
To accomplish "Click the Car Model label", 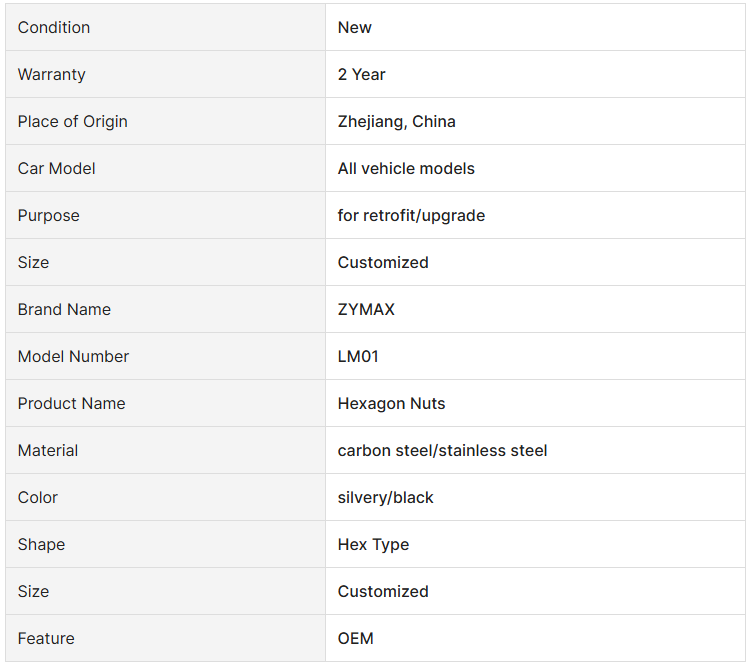I will pos(56,168).
